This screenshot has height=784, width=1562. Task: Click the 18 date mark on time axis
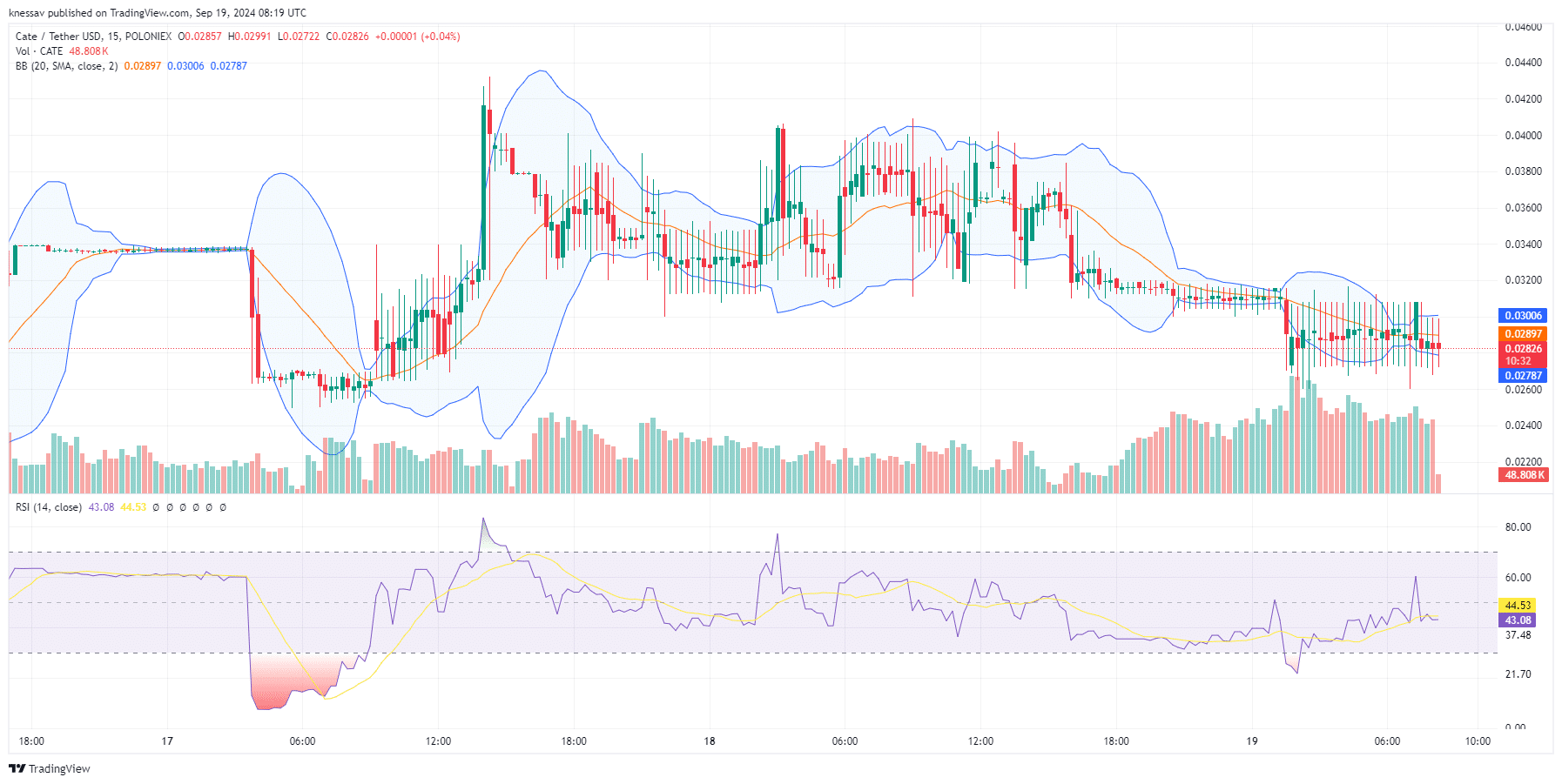[710, 741]
